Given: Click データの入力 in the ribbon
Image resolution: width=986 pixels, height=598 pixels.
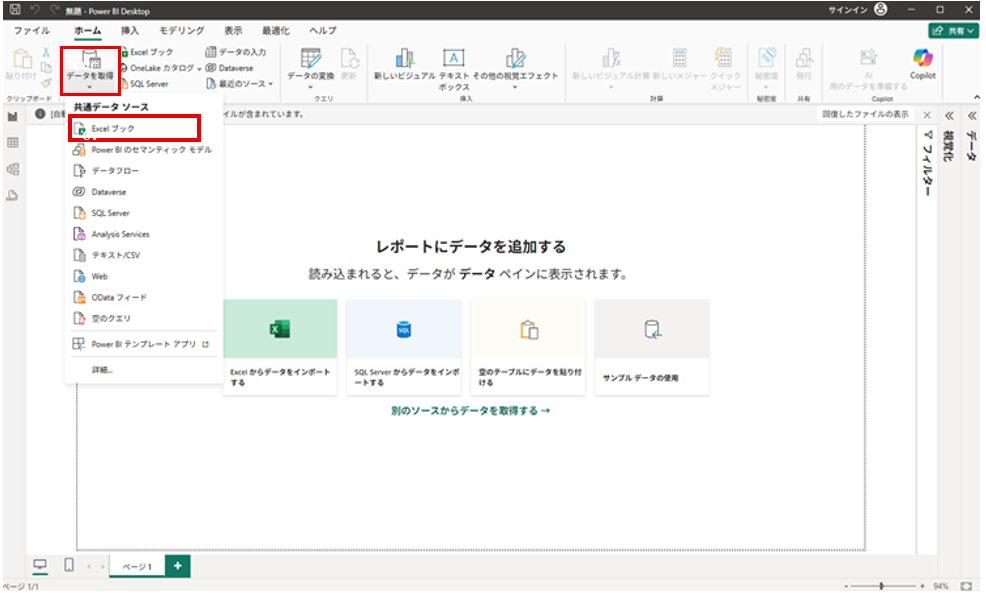Looking at the screenshot, I should 236,52.
